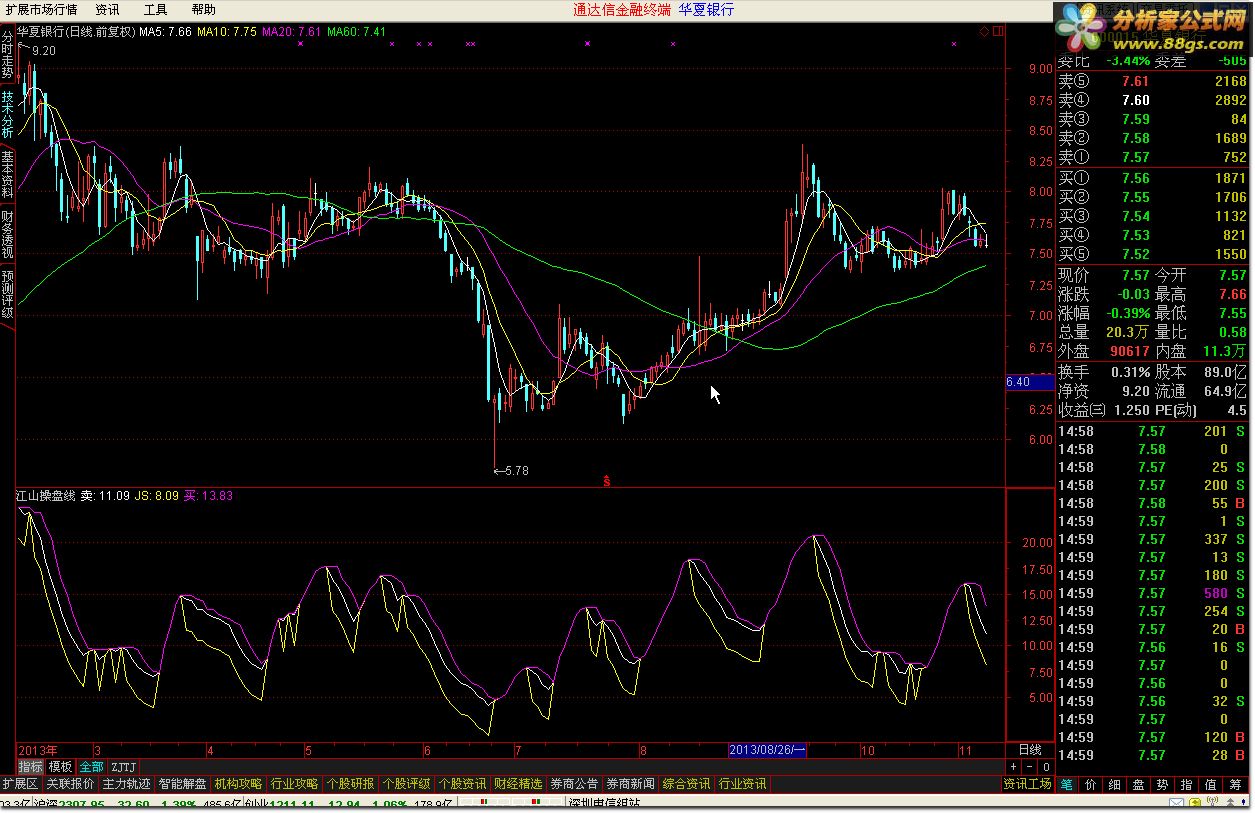This screenshot has width=1255, height=813.
Task: Click the split-window icon at chart top-right
Action: point(997,31)
